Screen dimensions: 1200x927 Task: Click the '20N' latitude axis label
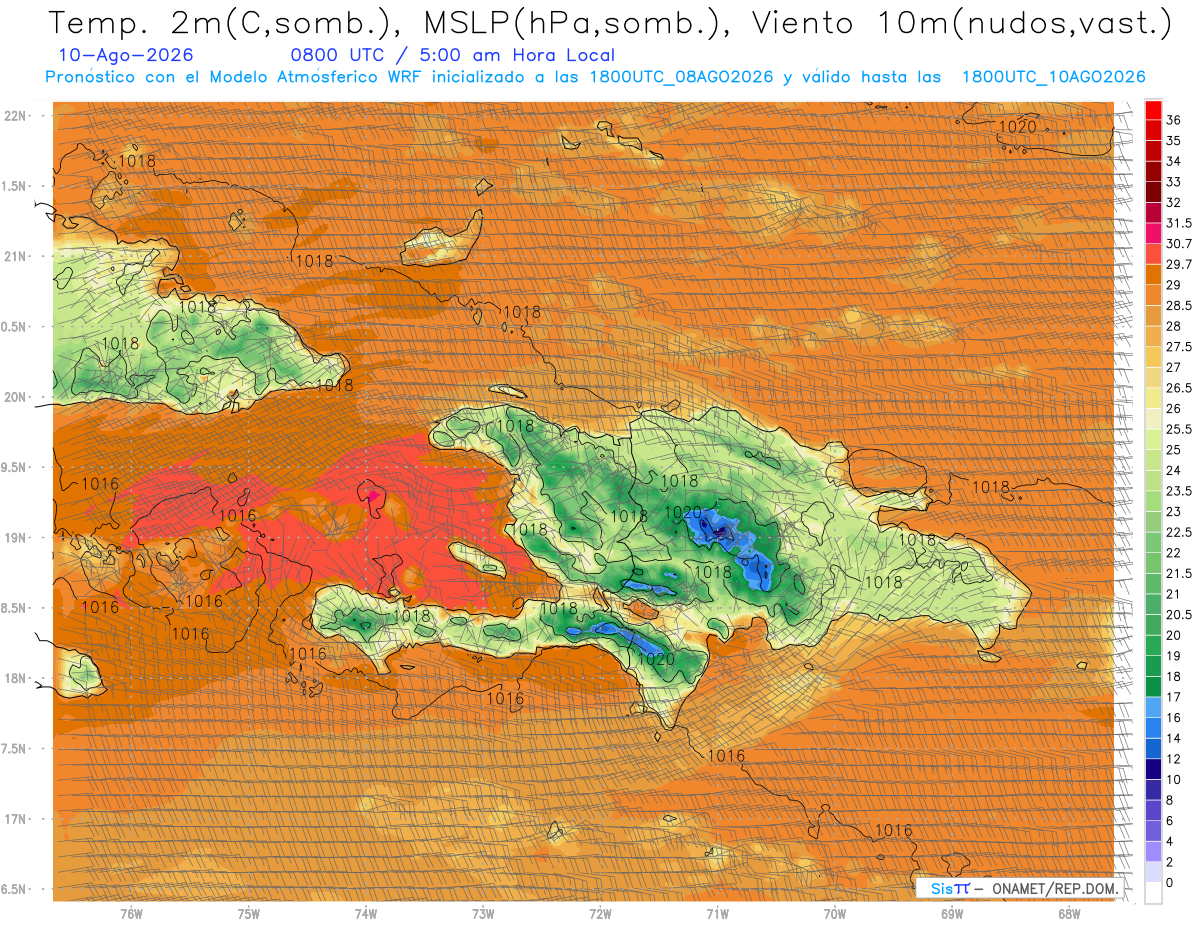[17, 397]
